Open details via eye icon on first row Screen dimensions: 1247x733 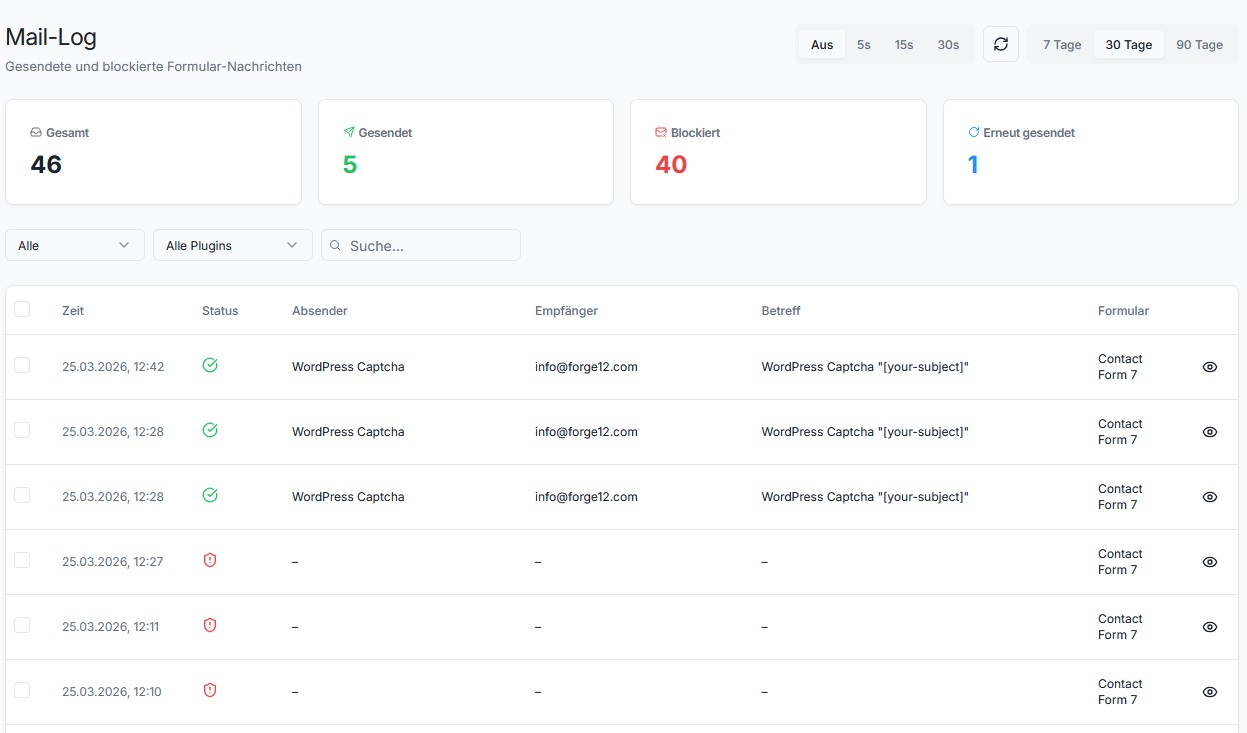(x=1209, y=367)
